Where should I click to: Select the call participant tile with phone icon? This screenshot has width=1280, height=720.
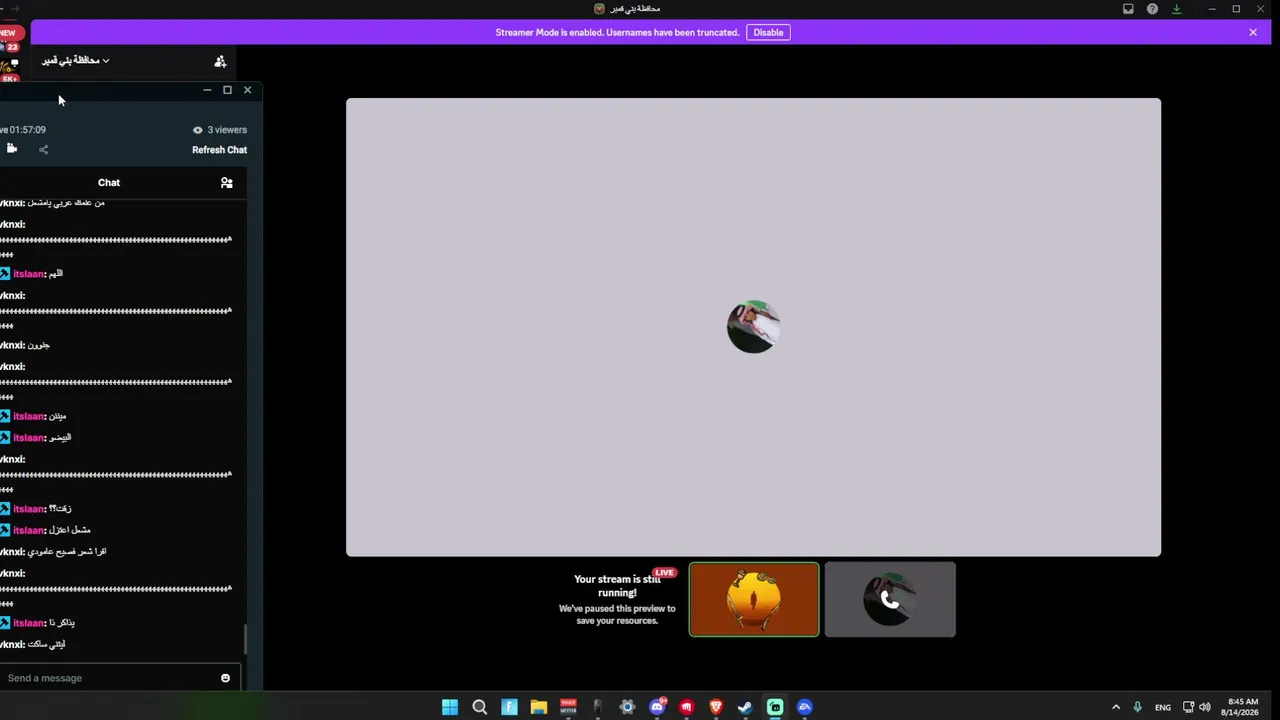890,599
